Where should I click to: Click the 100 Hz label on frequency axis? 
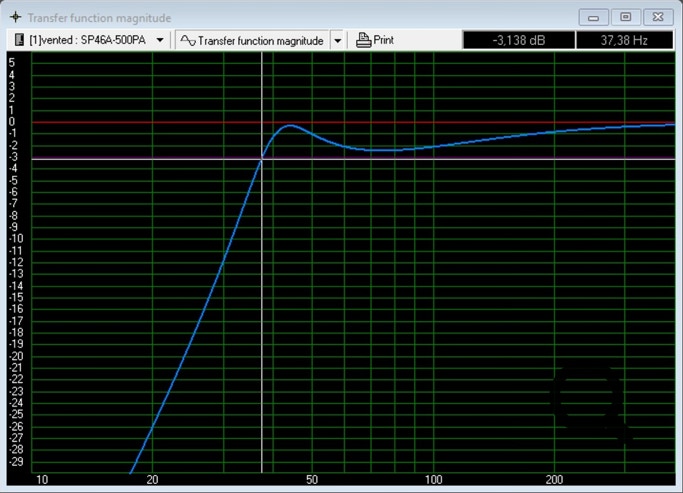coord(433,481)
